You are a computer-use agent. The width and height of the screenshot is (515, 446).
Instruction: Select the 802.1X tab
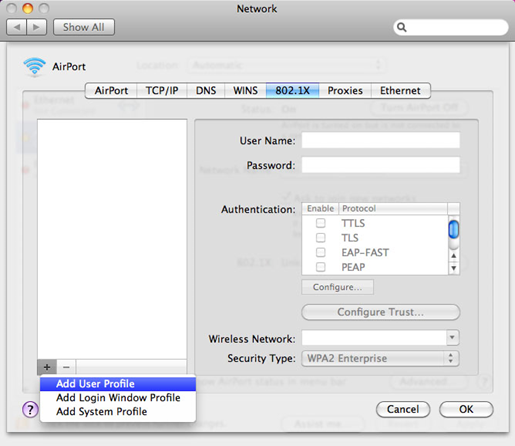tap(292, 91)
